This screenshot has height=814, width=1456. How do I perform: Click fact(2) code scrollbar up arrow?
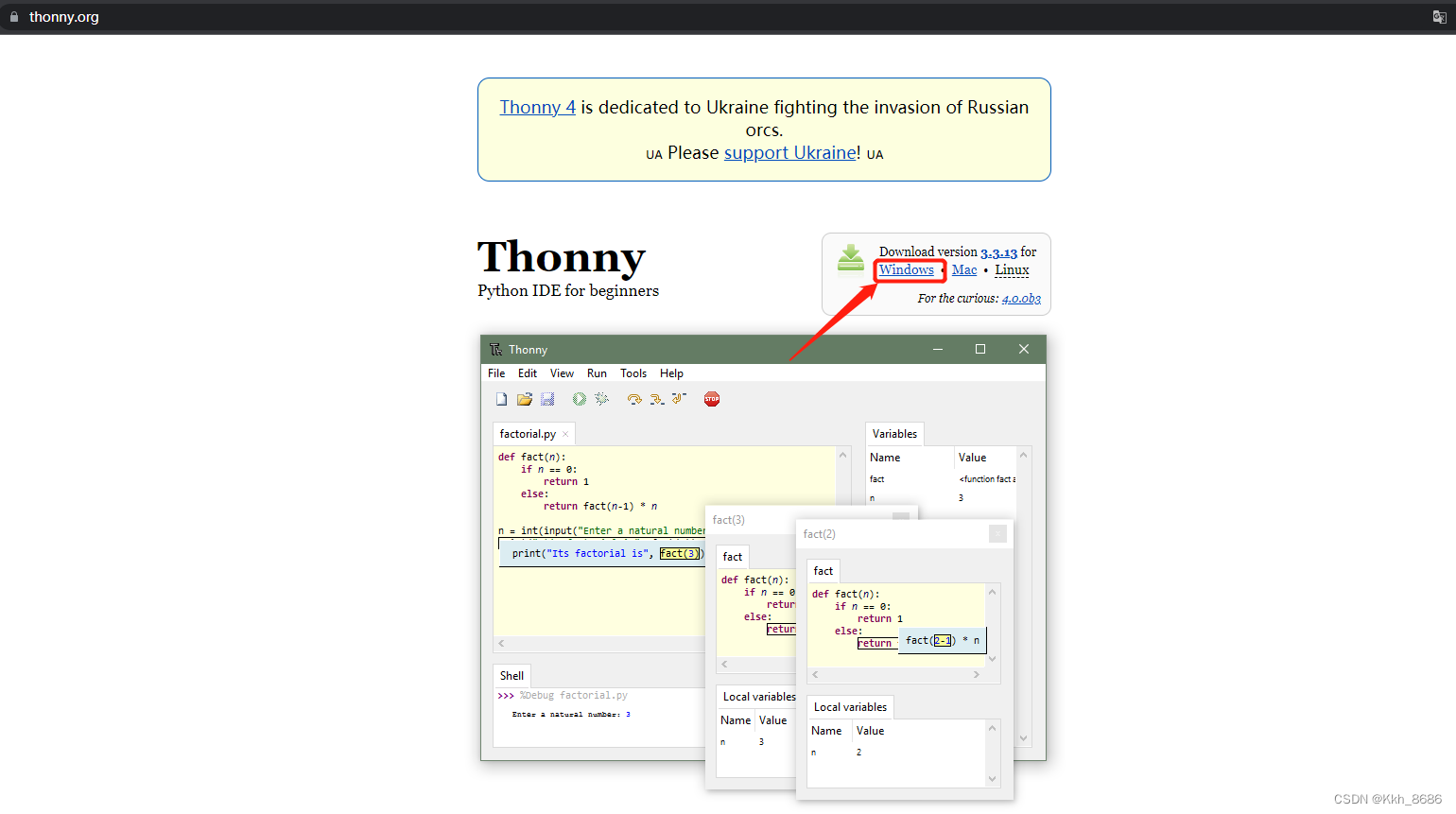coord(992,592)
